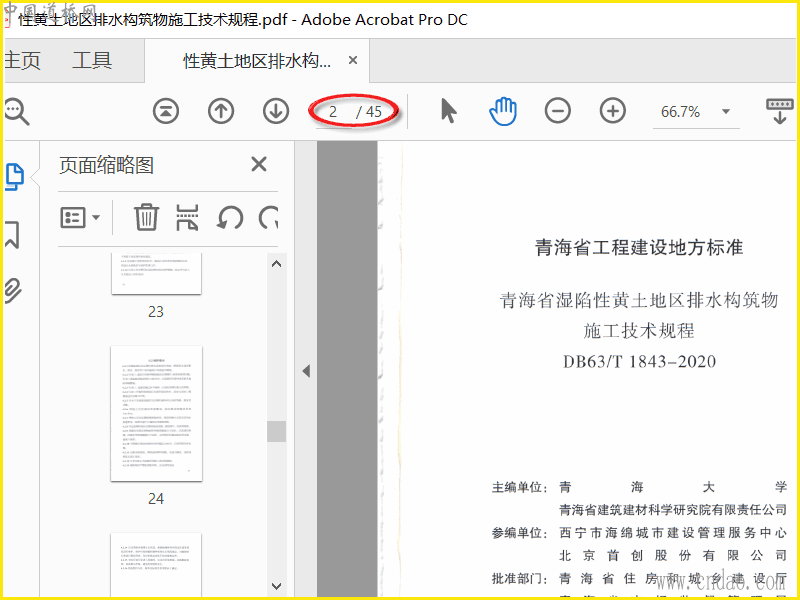Click the 批准部门 label
The width and height of the screenshot is (800, 600).
click(x=517, y=579)
